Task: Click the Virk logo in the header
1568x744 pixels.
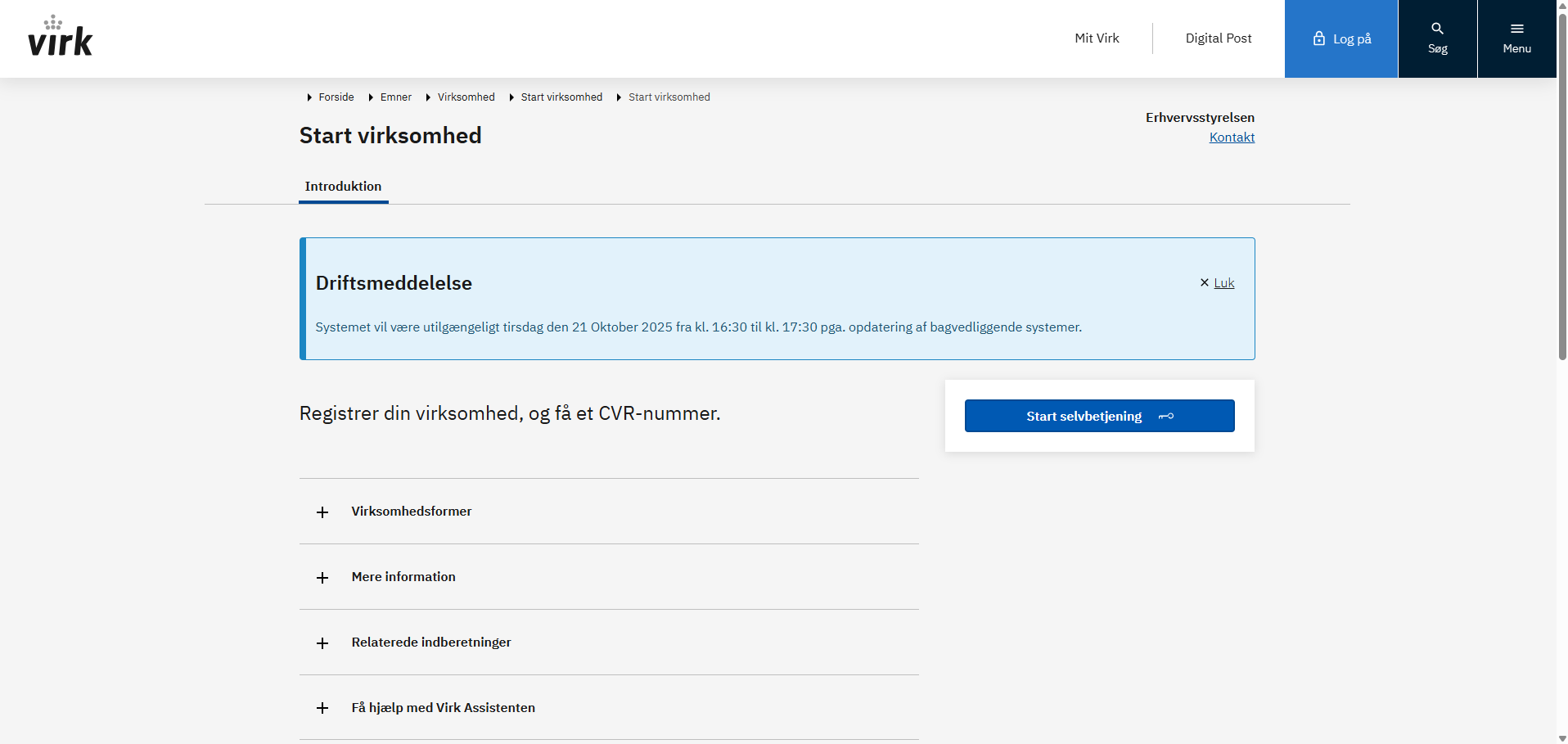Action: [61, 37]
